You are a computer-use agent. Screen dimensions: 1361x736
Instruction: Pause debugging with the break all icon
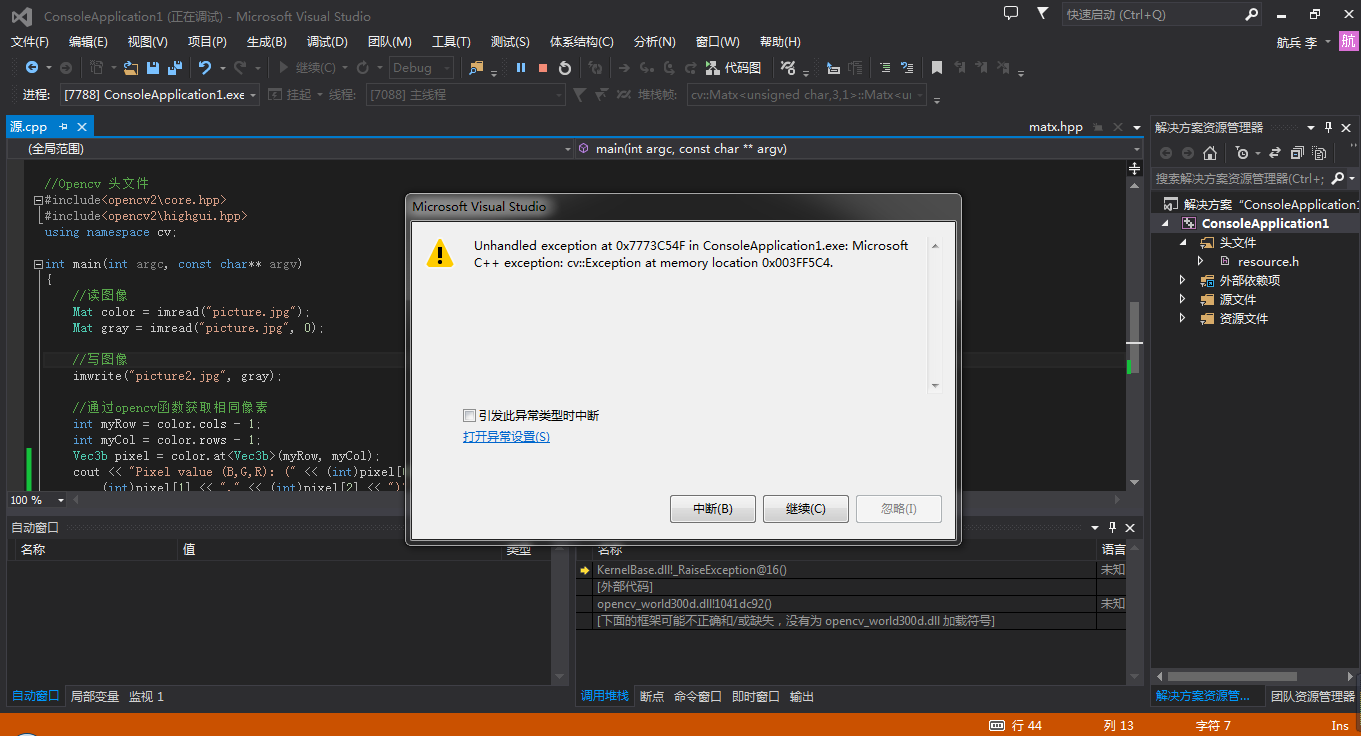tap(521, 68)
